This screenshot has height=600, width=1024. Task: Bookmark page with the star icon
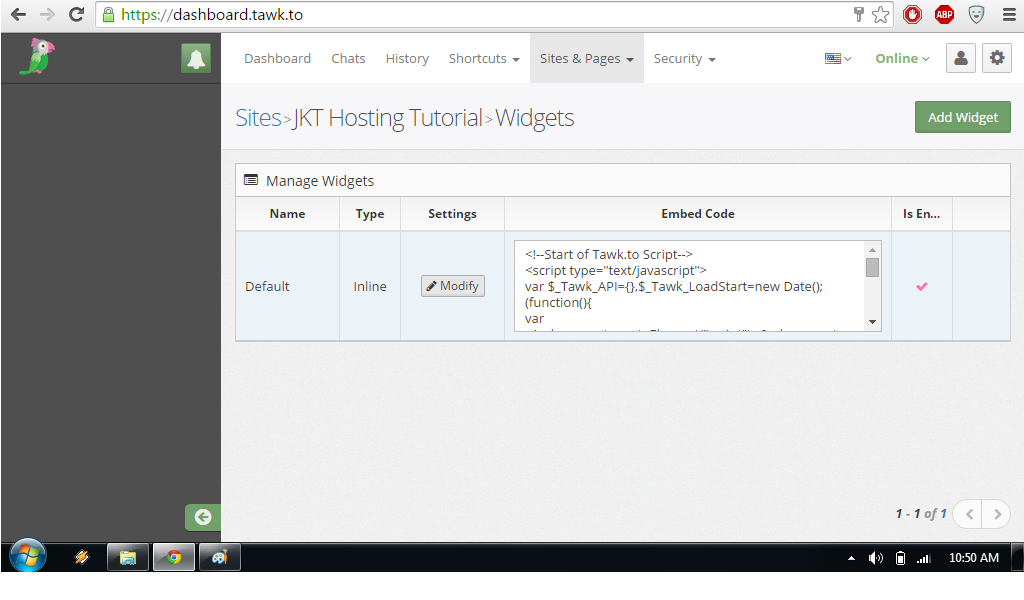[x=880, y=14]
